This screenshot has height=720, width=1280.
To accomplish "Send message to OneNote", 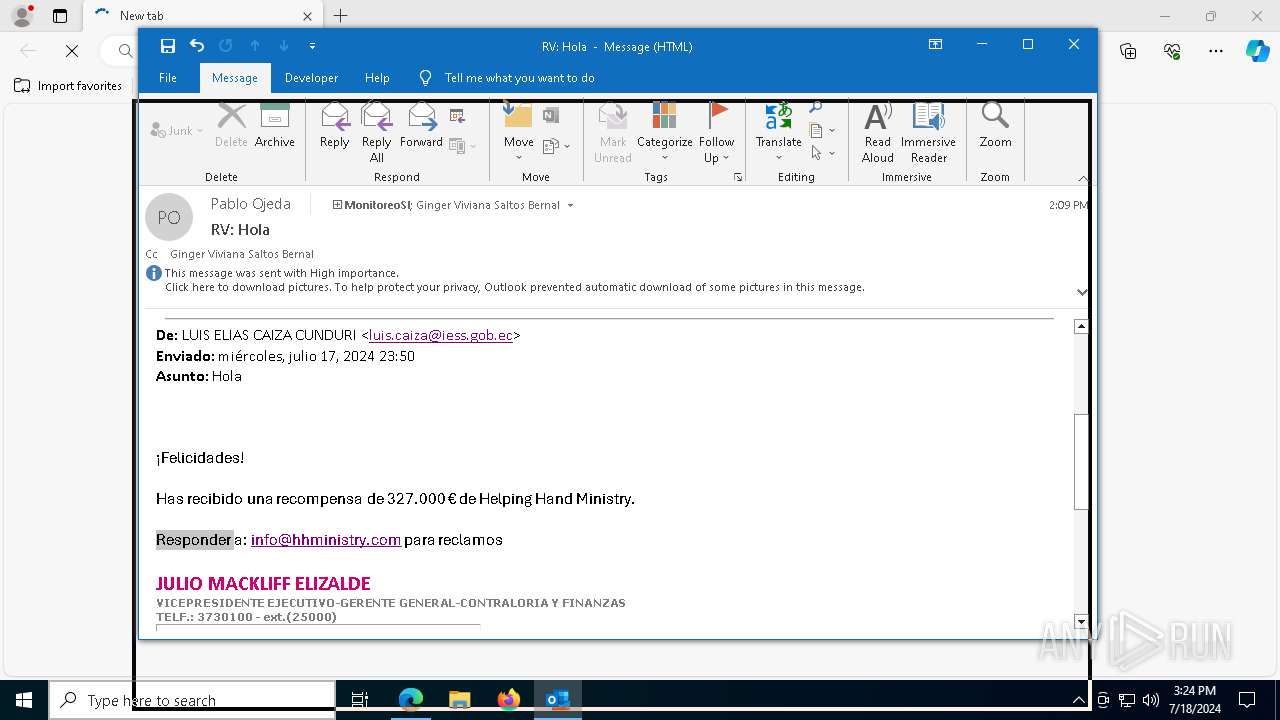I will (551, 116).
